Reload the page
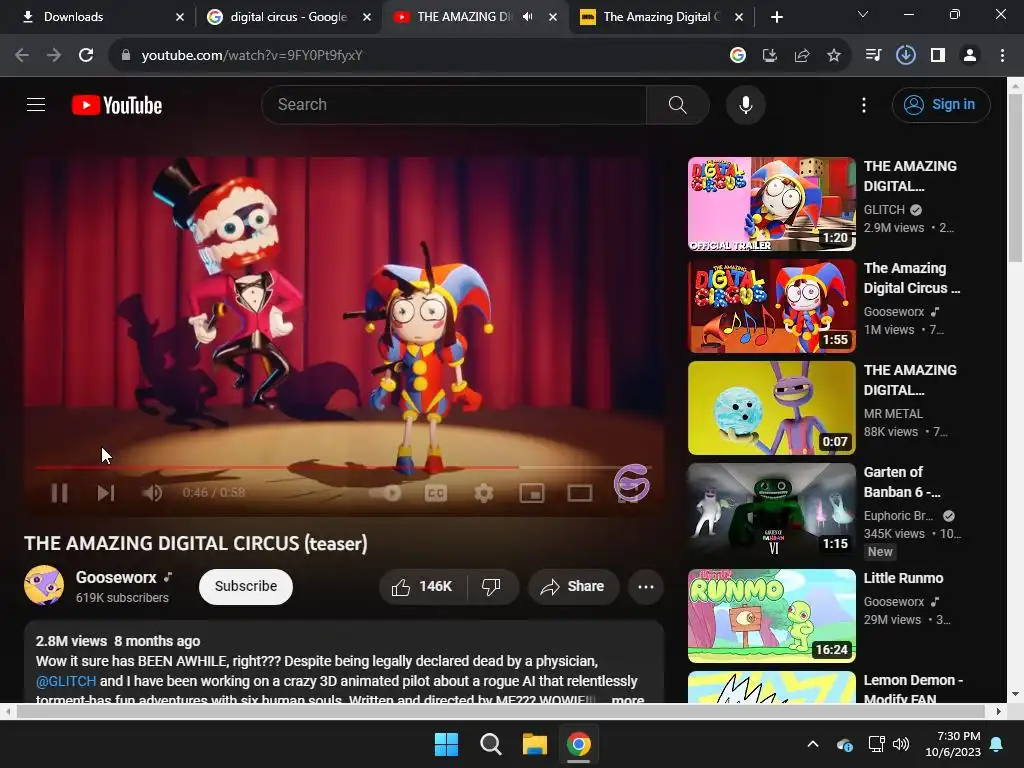Viewport: 1024px width, 768px height. (86, 55)
